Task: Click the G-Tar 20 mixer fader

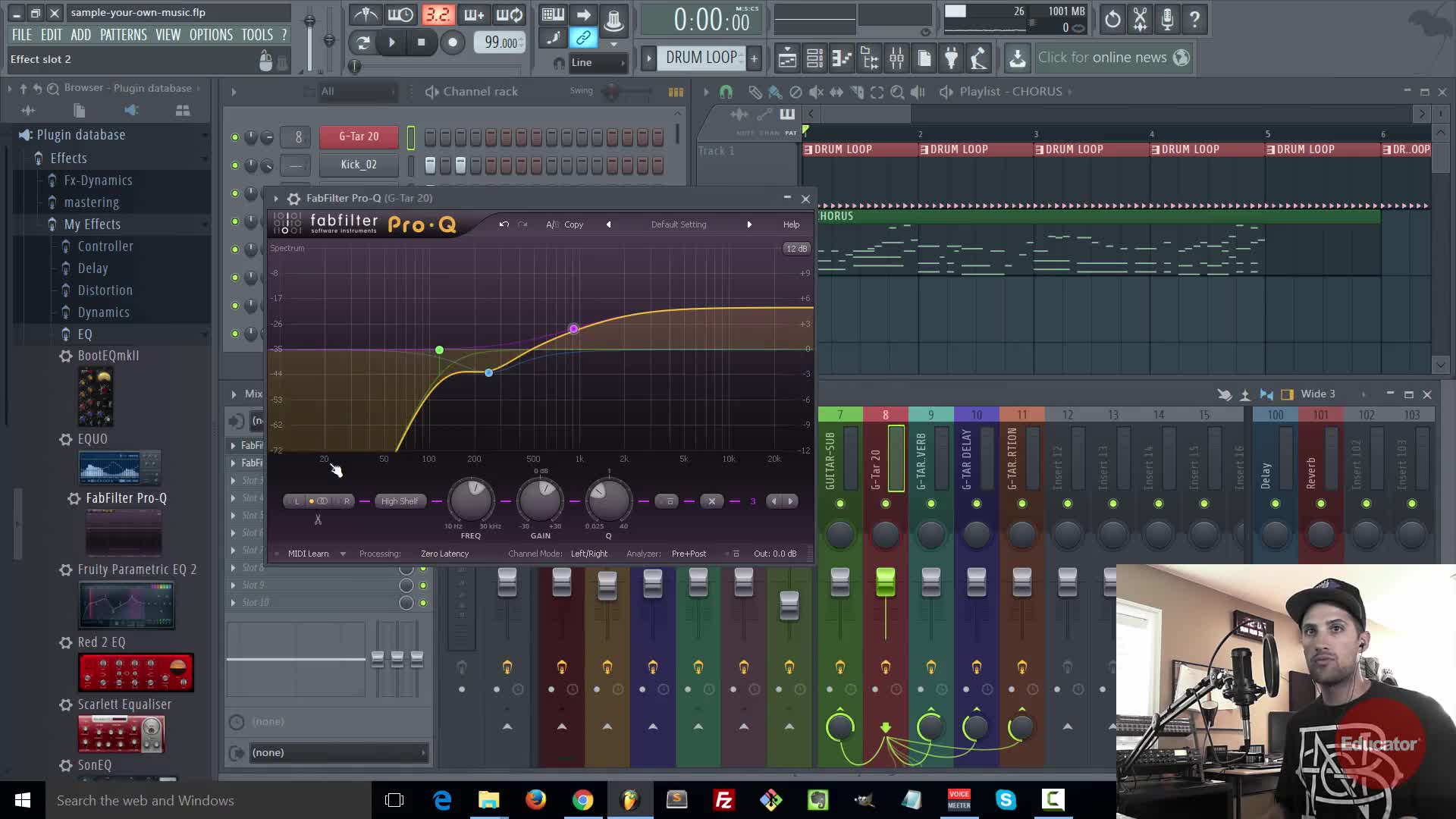Action: tap(885, 582)
